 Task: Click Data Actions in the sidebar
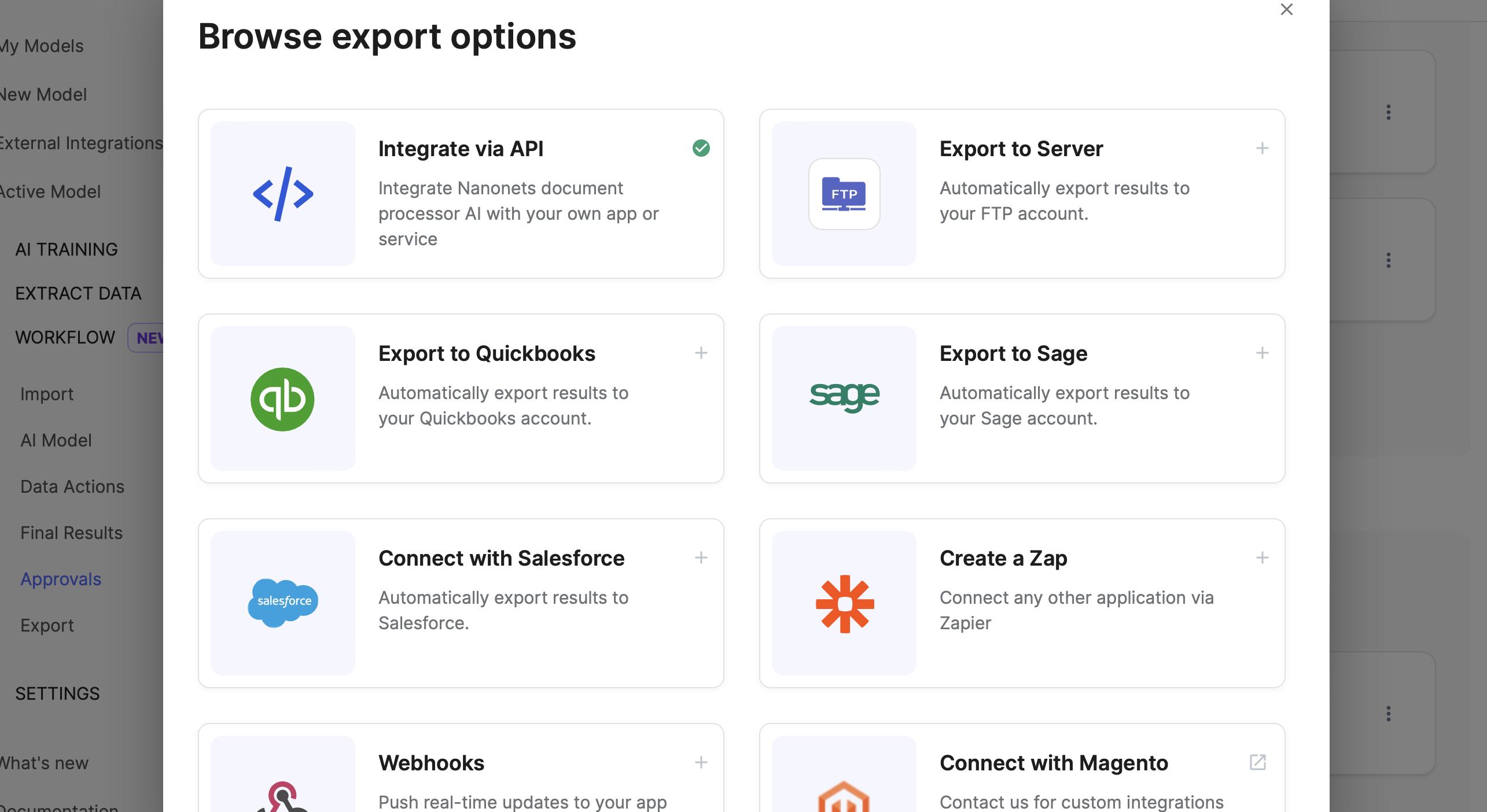click(x=72, y=486)
